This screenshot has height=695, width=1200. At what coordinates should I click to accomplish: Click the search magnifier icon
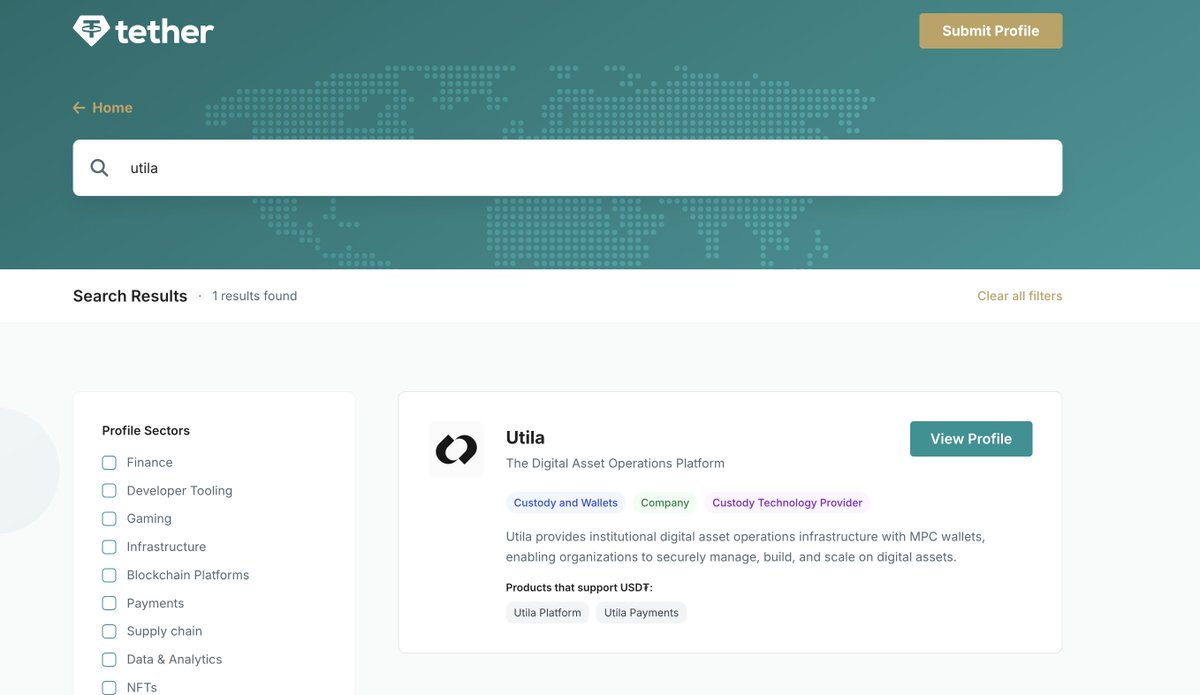[x=99, y=168]
